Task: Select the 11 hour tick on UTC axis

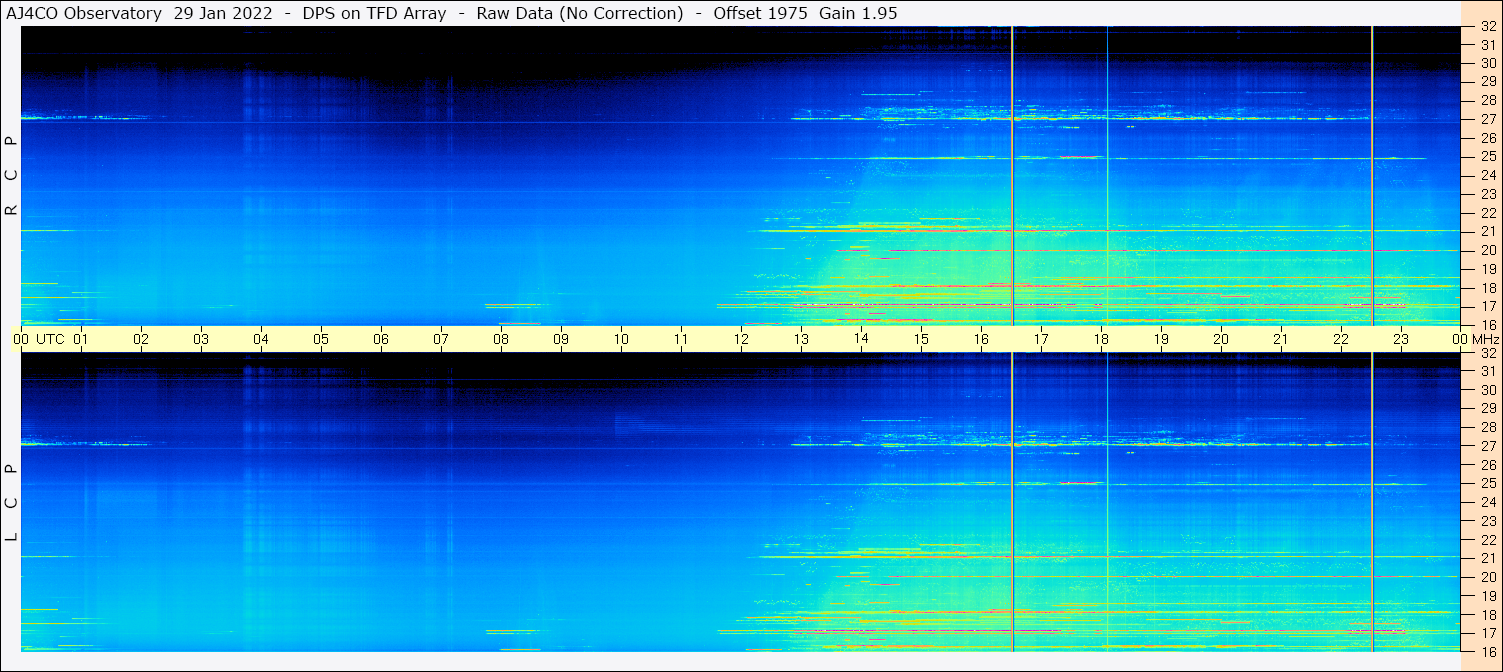Action: [681, 339]
